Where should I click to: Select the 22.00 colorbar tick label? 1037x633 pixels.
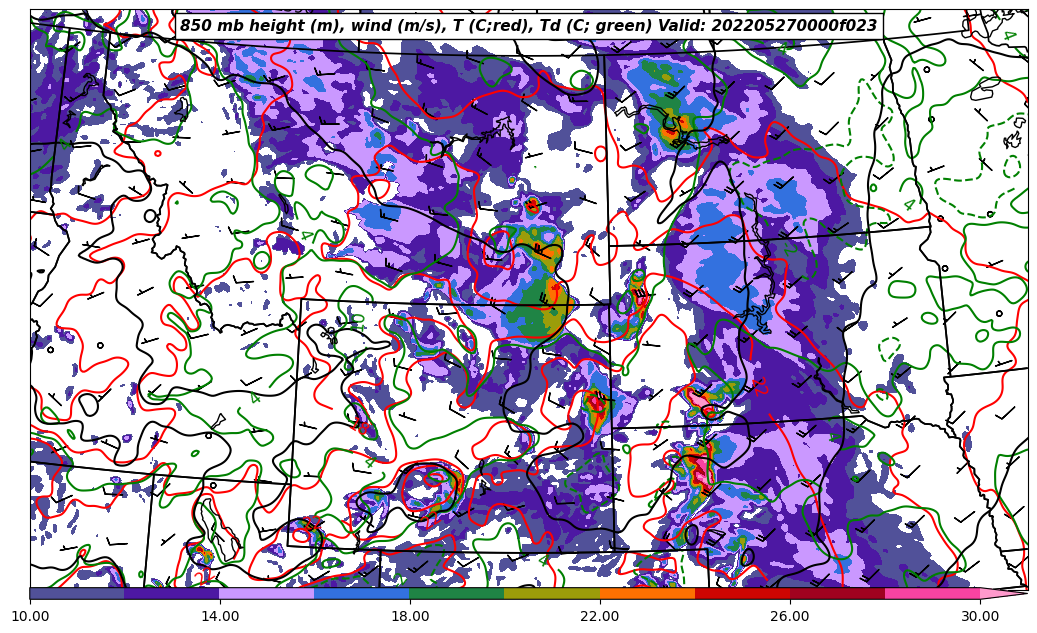[600, 617]
